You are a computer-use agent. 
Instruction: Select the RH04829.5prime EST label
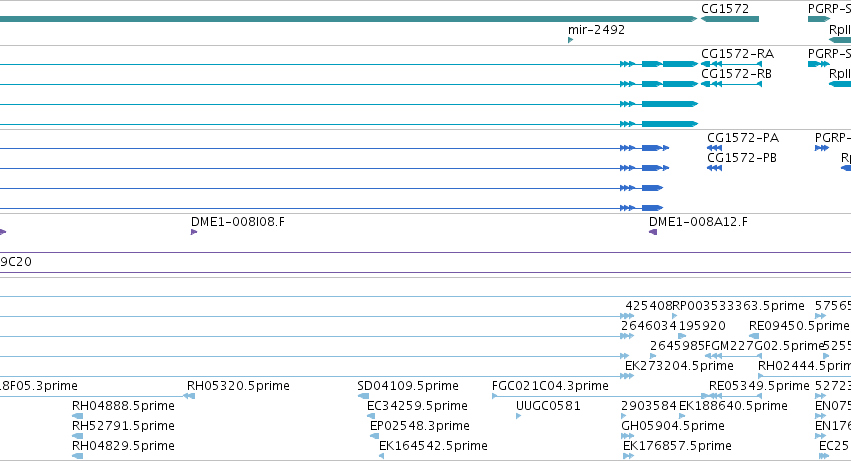click(x=123, y=446)
